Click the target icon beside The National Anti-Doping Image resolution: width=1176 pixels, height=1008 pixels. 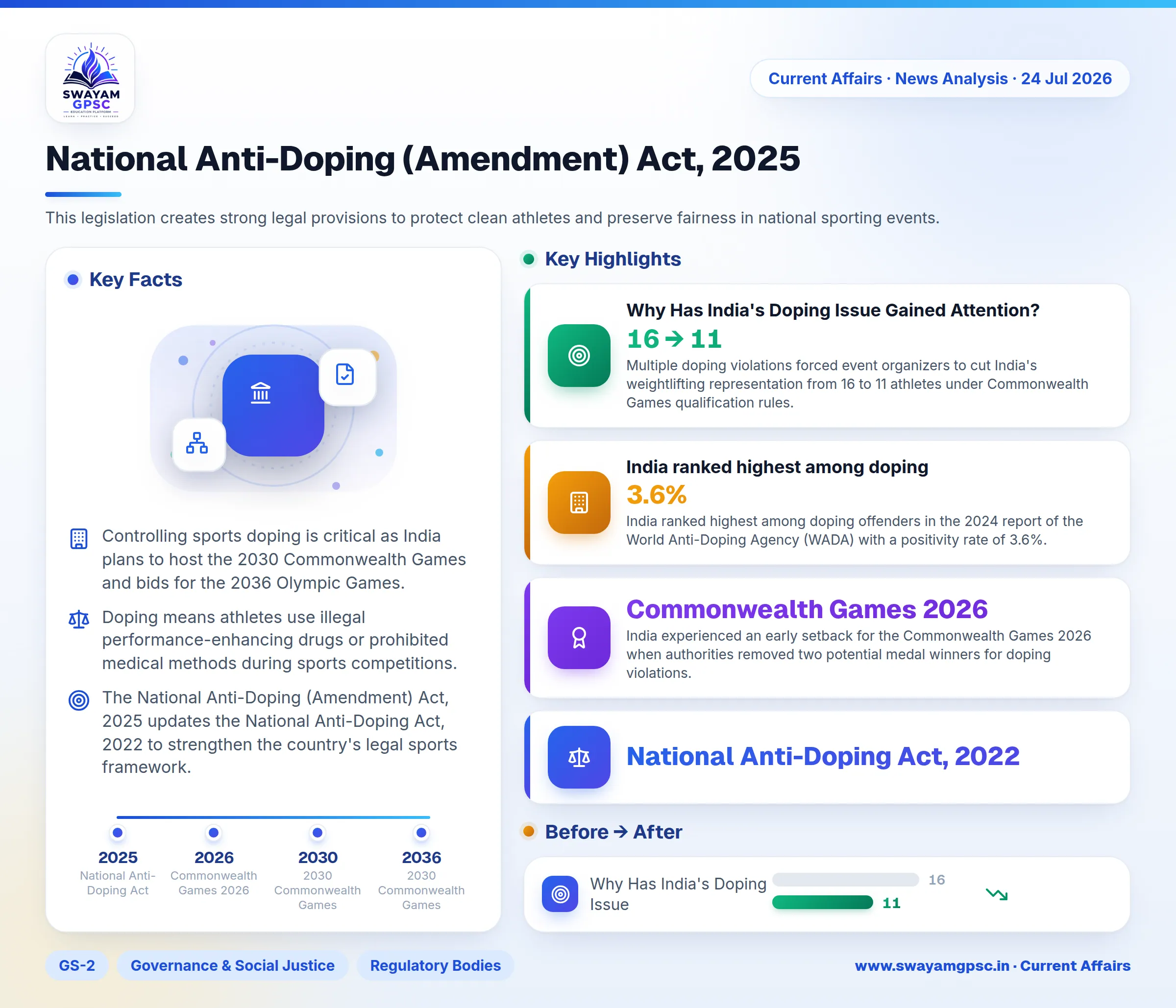tap(79, 700)
